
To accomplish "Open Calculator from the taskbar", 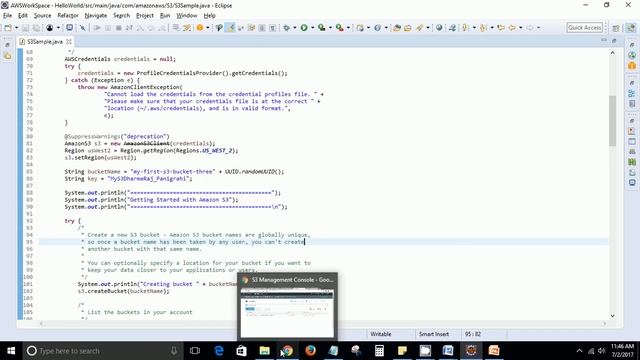I will 379,351.
